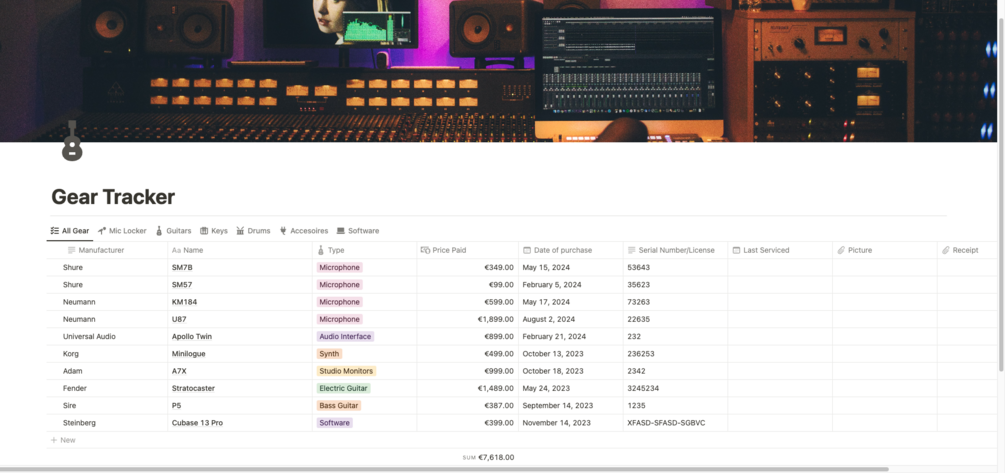Open the Drums view tab
Viewport: 1005px width, 473px height.
tap(253, 231)
